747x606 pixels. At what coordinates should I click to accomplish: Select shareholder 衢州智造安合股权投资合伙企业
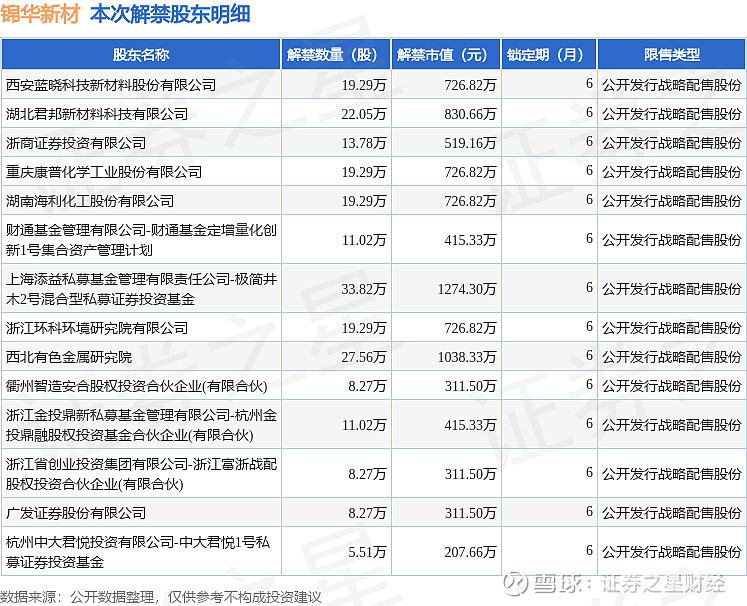[136, 386]
